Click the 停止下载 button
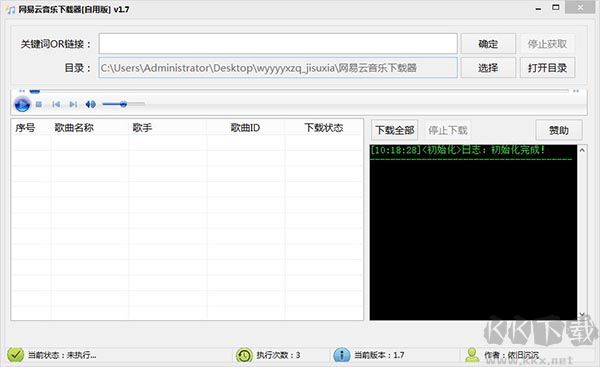Screen dimensions: 600x367 (x=448, y=130)
